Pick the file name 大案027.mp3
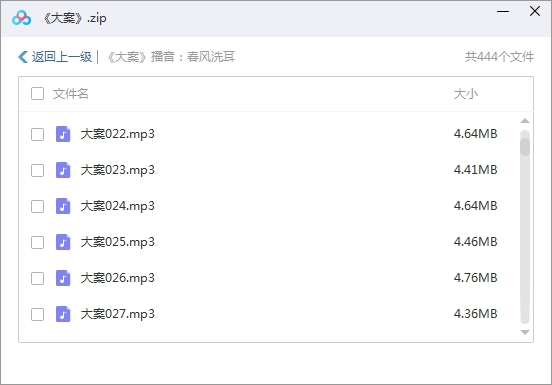 coord(118,314)
